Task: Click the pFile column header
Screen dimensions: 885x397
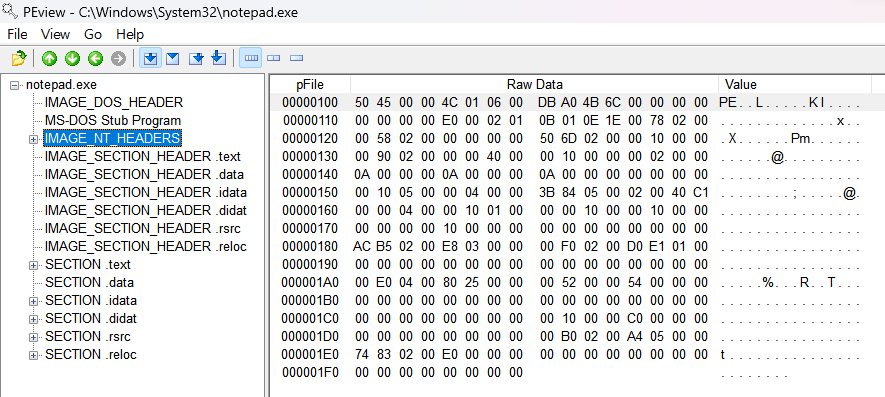Action: click(x=310, y=85)
